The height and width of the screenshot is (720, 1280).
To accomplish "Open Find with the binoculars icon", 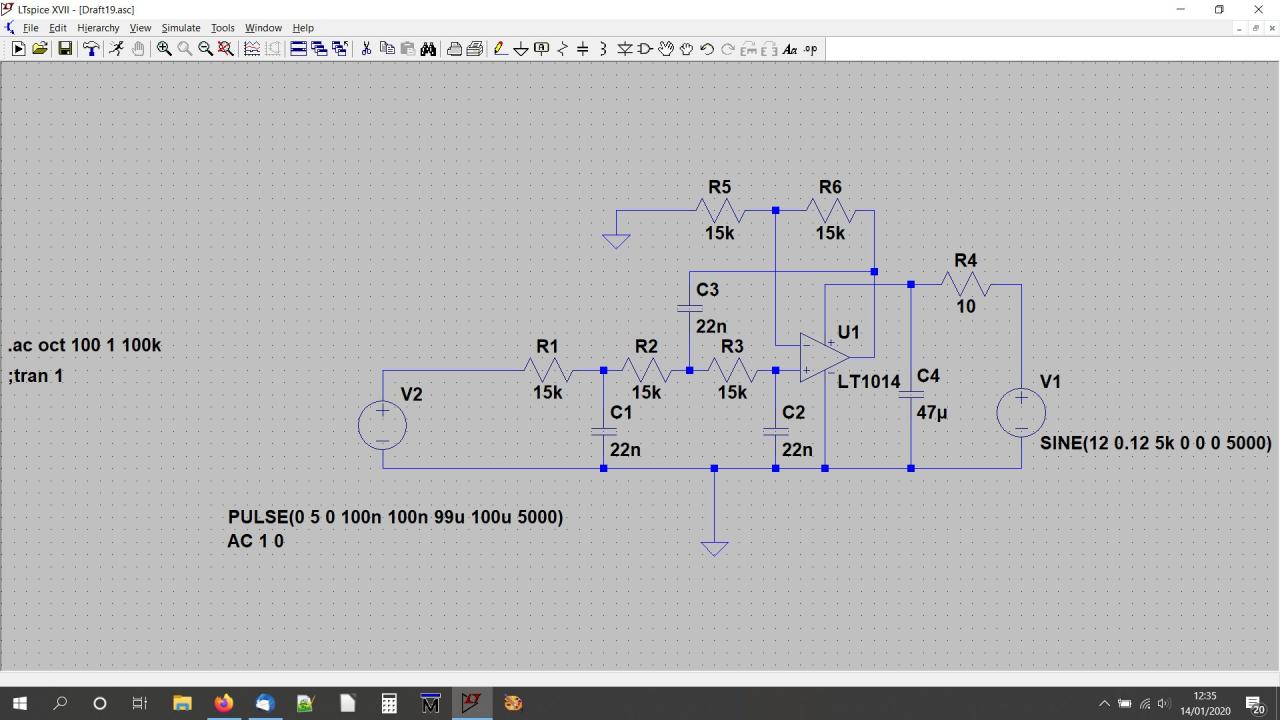I will pos(429,49).
